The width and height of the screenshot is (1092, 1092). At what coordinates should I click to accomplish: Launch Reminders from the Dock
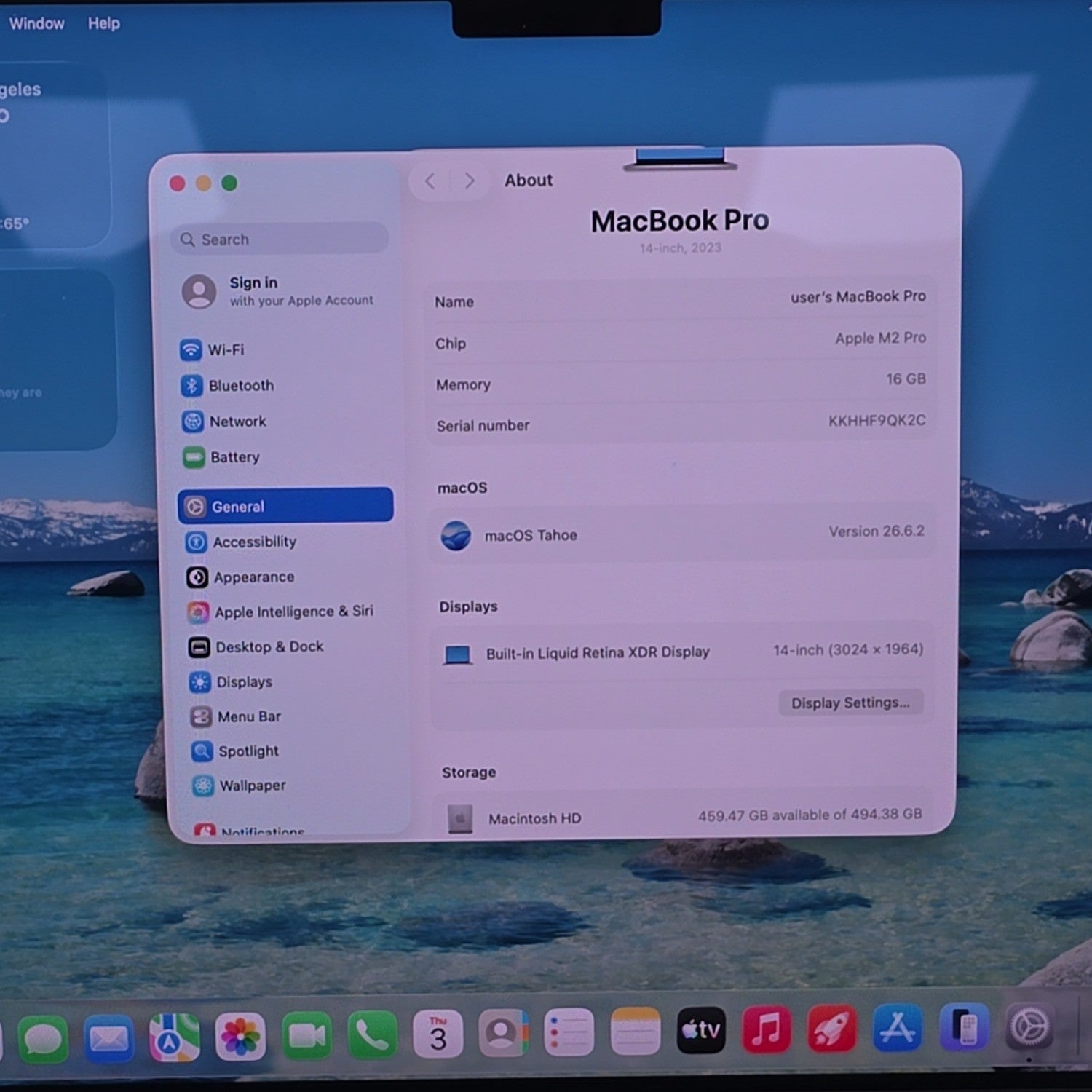pyautogui.click(x=569, y=1032)
